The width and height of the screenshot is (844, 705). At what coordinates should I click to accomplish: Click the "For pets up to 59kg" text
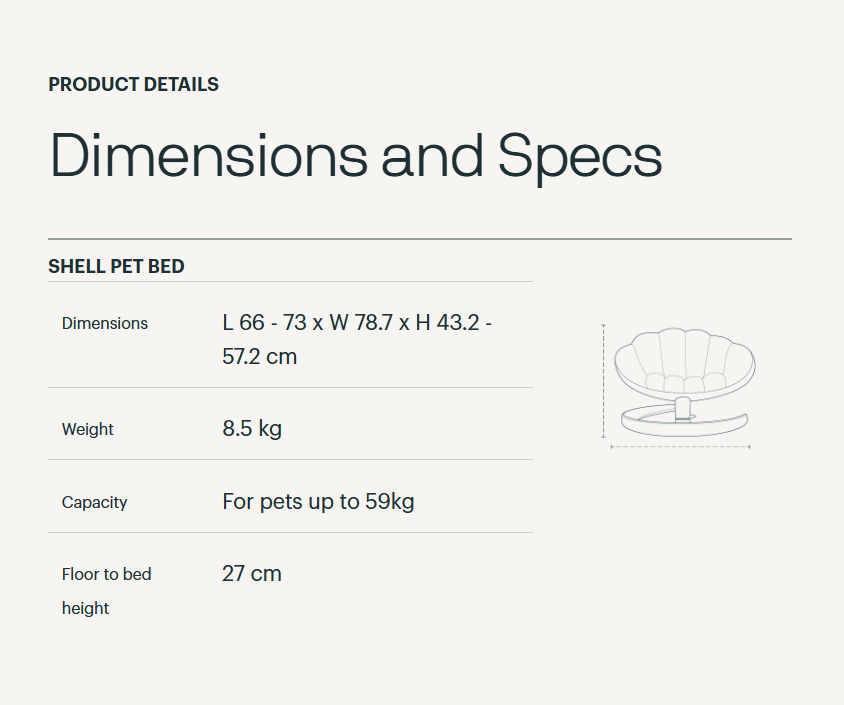318,501
